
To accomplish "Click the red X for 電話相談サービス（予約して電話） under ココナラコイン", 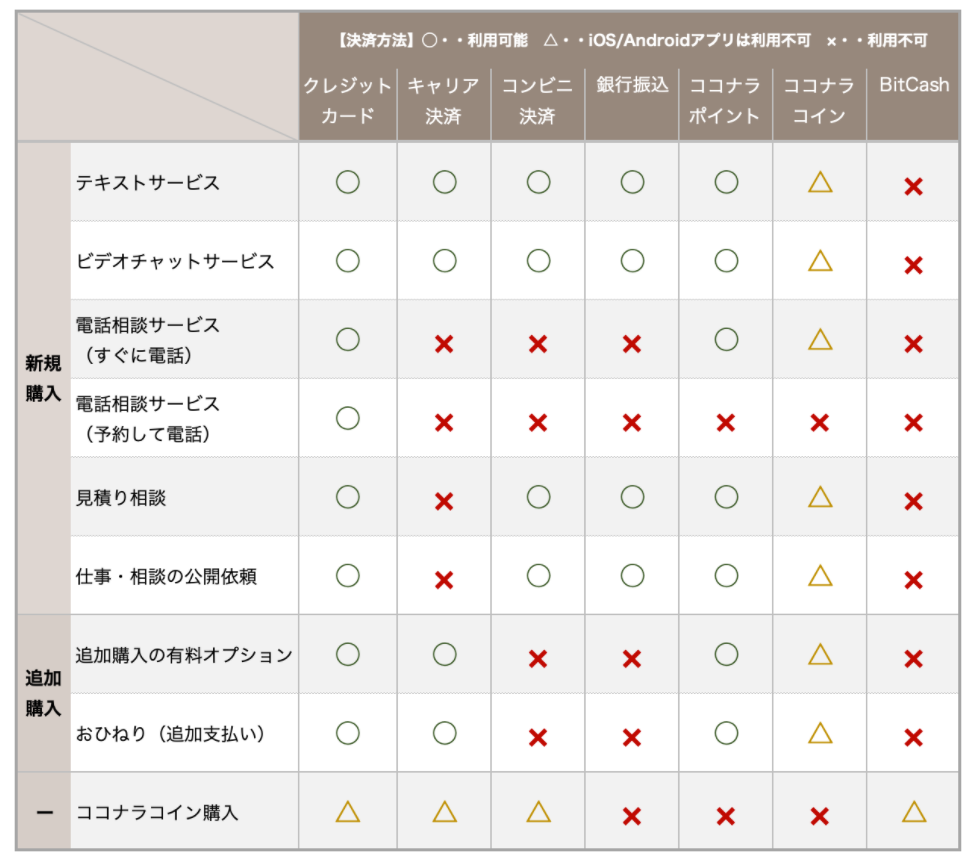I will 819,423.
